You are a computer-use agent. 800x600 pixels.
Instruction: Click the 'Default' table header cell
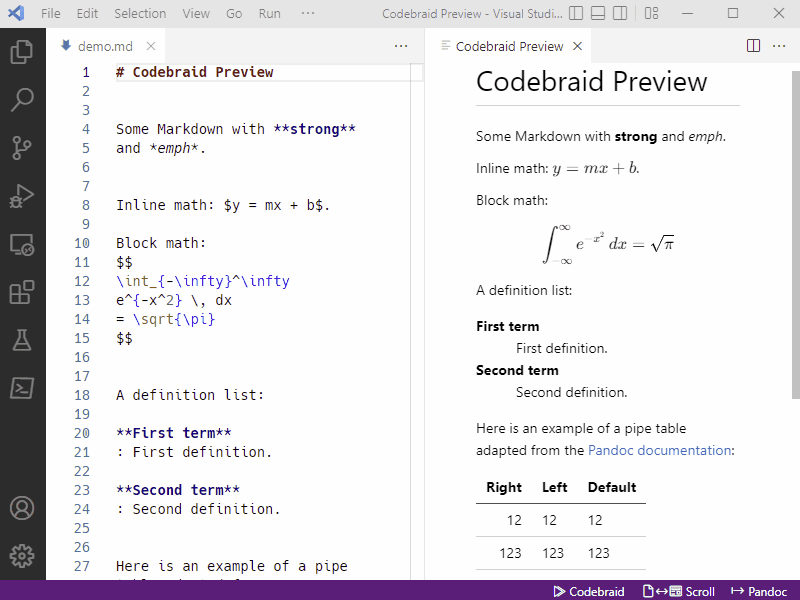[x=612, y=487]
